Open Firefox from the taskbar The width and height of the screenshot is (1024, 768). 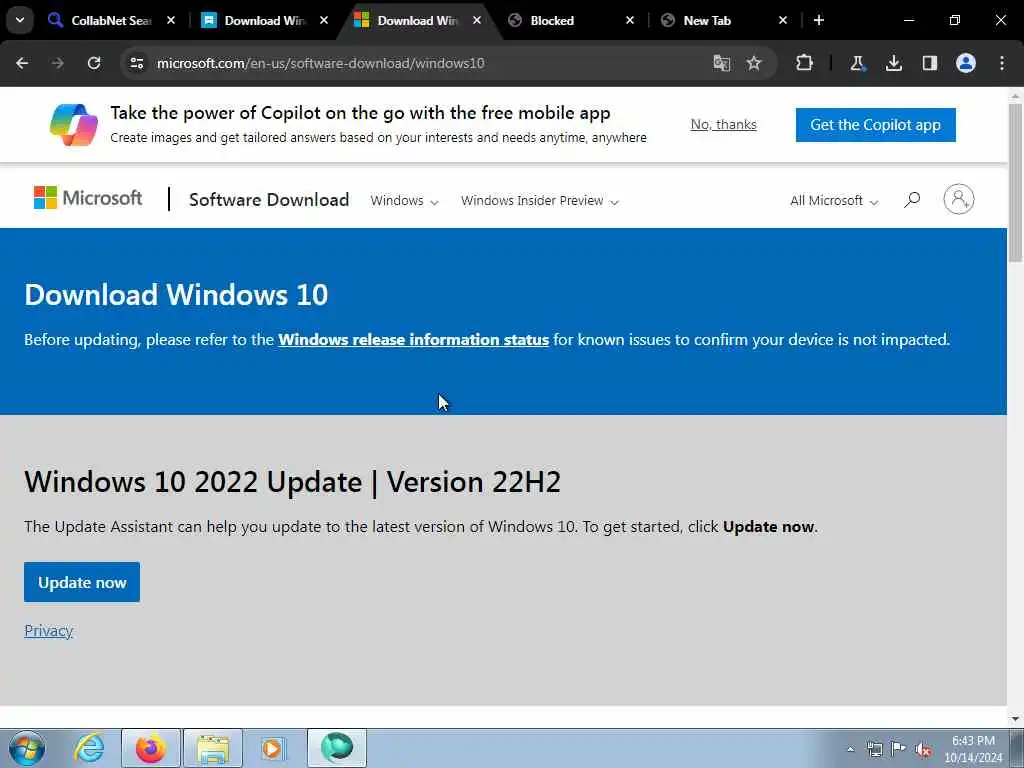[150, 748]
